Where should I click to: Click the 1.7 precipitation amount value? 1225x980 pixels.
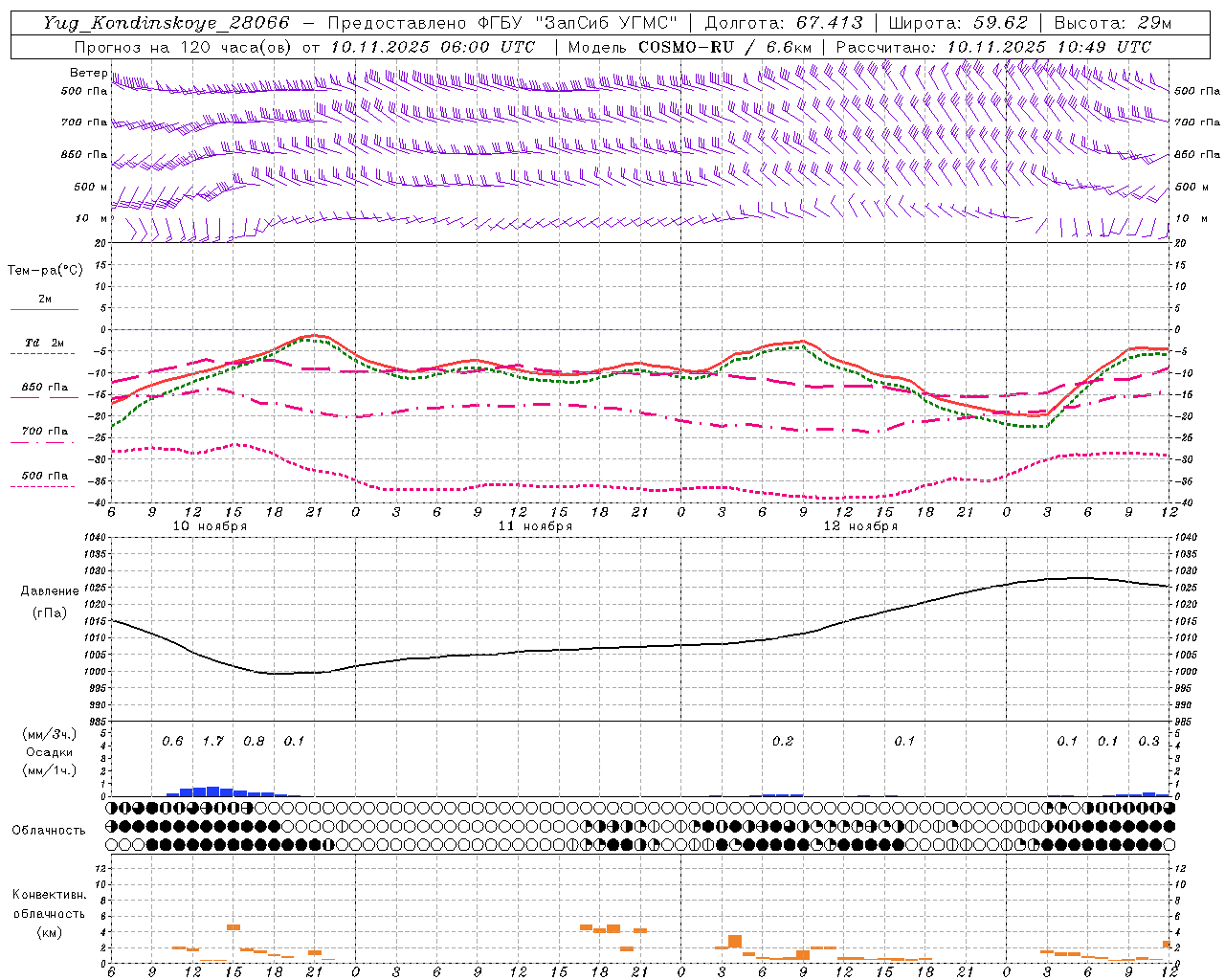(212, 741)
